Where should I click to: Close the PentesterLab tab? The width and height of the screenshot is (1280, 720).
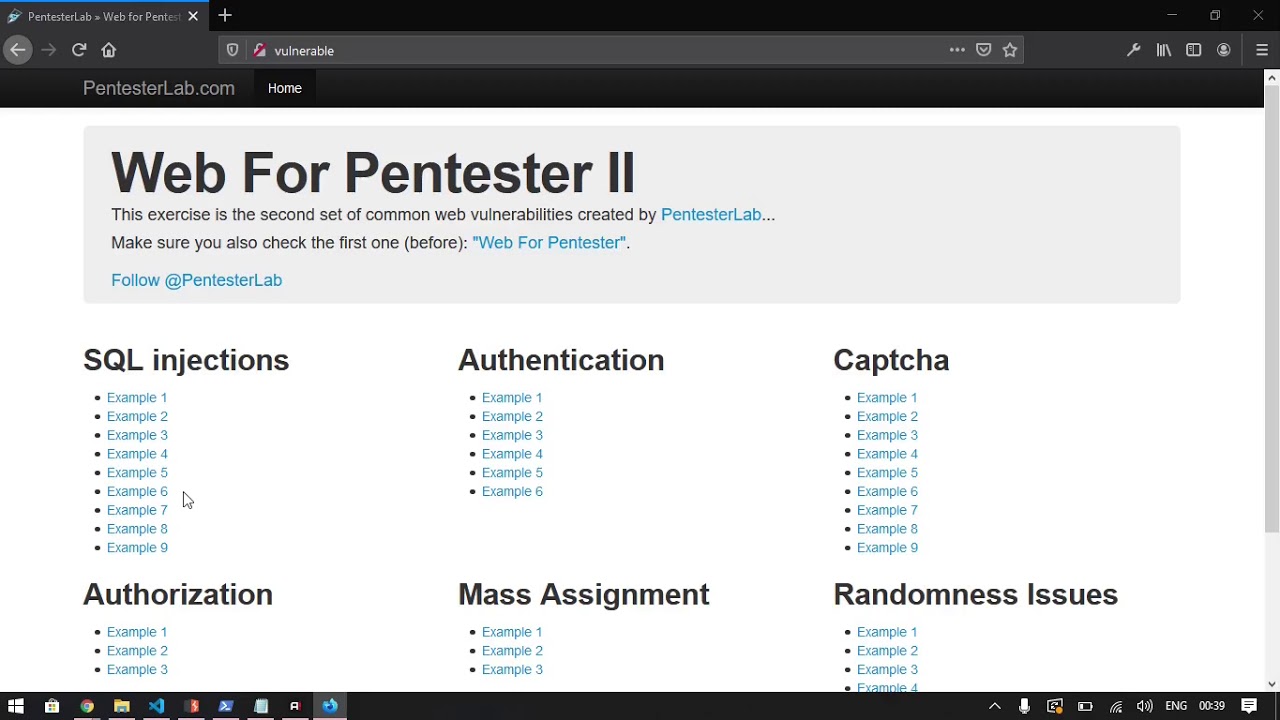pos(193,16)
